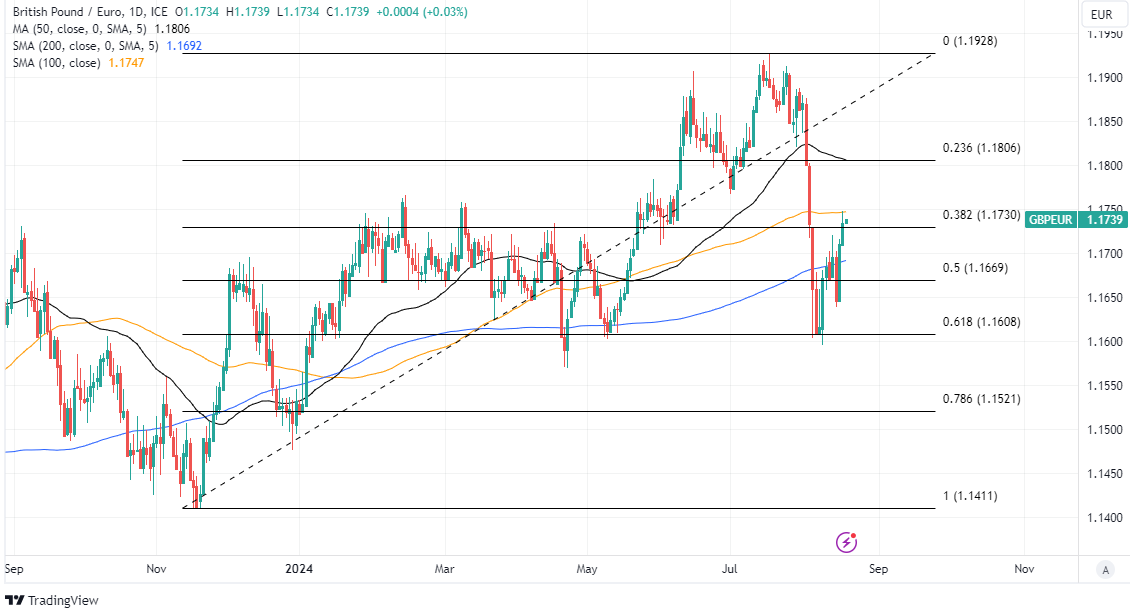Click the 0.382 (1.1730) Fibonacci level label
Viewport: 1130px width, 612px height.
click(x=982, y=215)
